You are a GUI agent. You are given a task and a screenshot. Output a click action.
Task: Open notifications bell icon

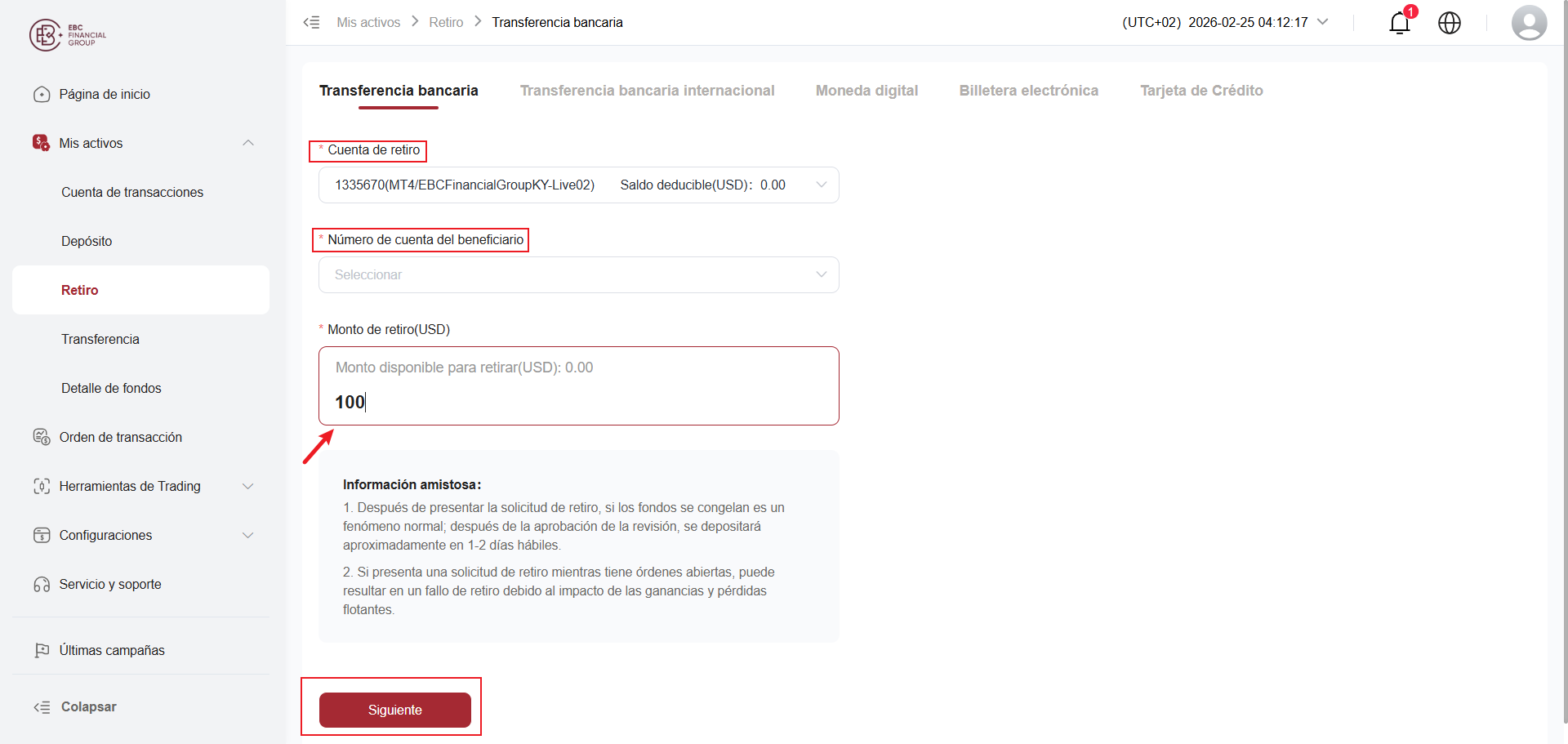coord(1400,23)
